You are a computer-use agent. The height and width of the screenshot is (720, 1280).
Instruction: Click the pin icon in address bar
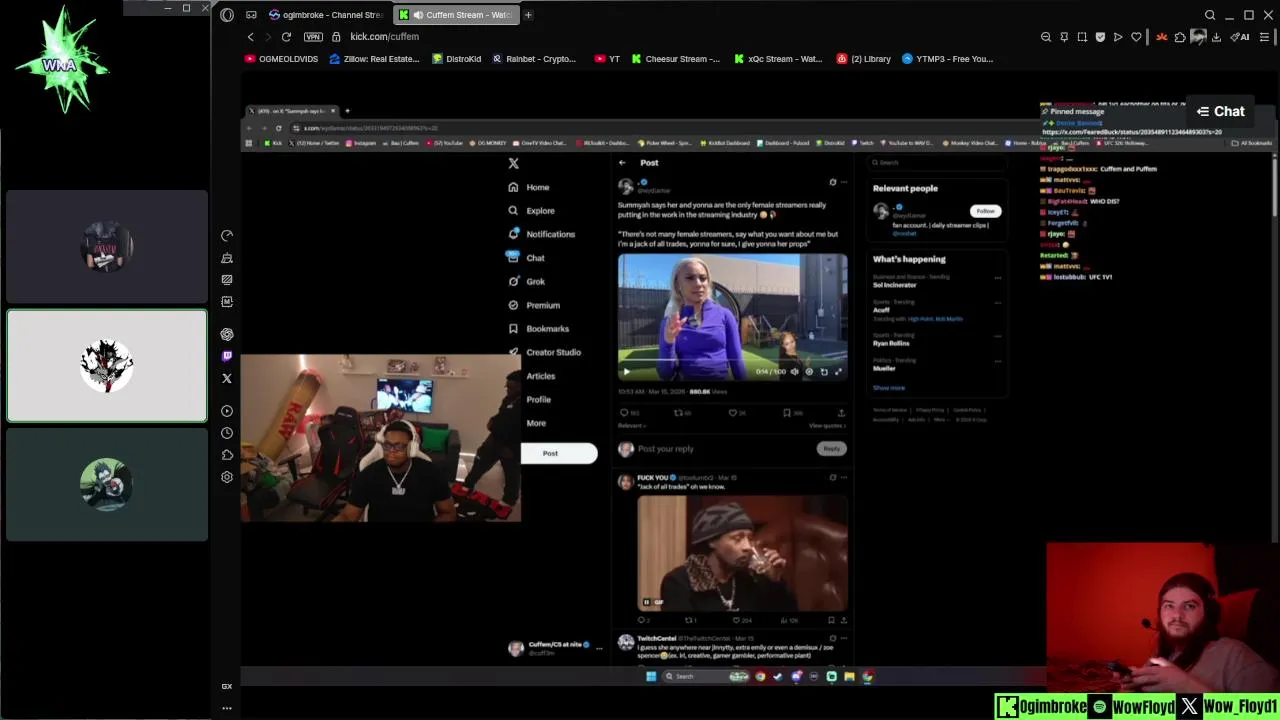tap(1064, 37)
